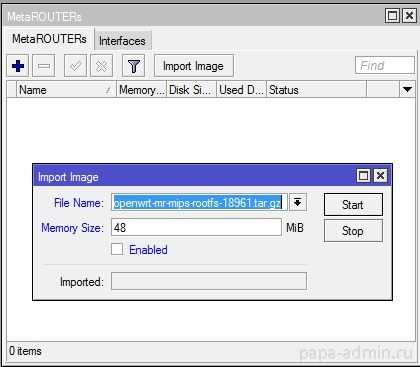Enable selected item with checkmark icon

[75, 66]
